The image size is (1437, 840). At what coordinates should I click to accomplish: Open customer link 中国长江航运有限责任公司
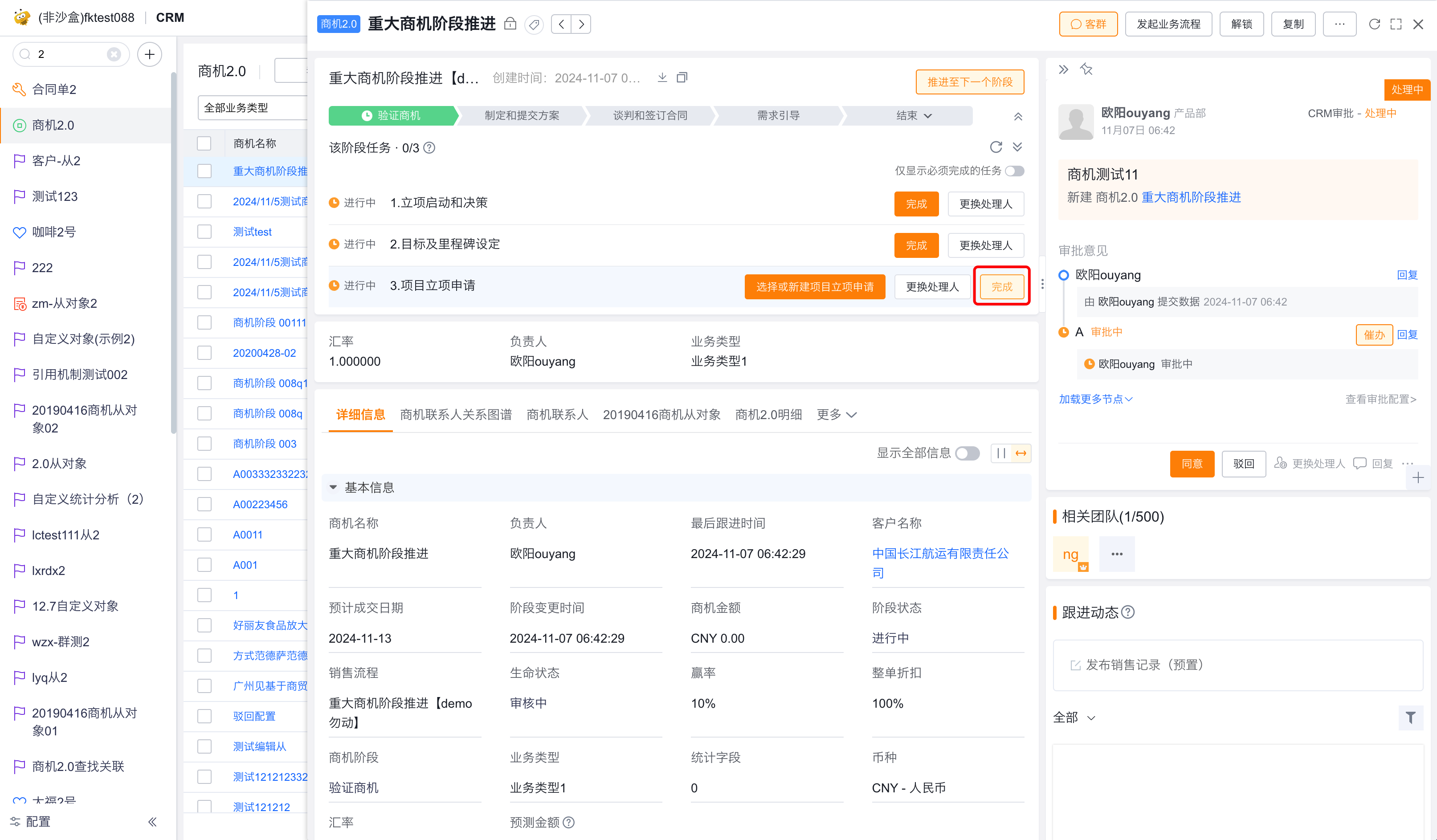pos(940,563)
